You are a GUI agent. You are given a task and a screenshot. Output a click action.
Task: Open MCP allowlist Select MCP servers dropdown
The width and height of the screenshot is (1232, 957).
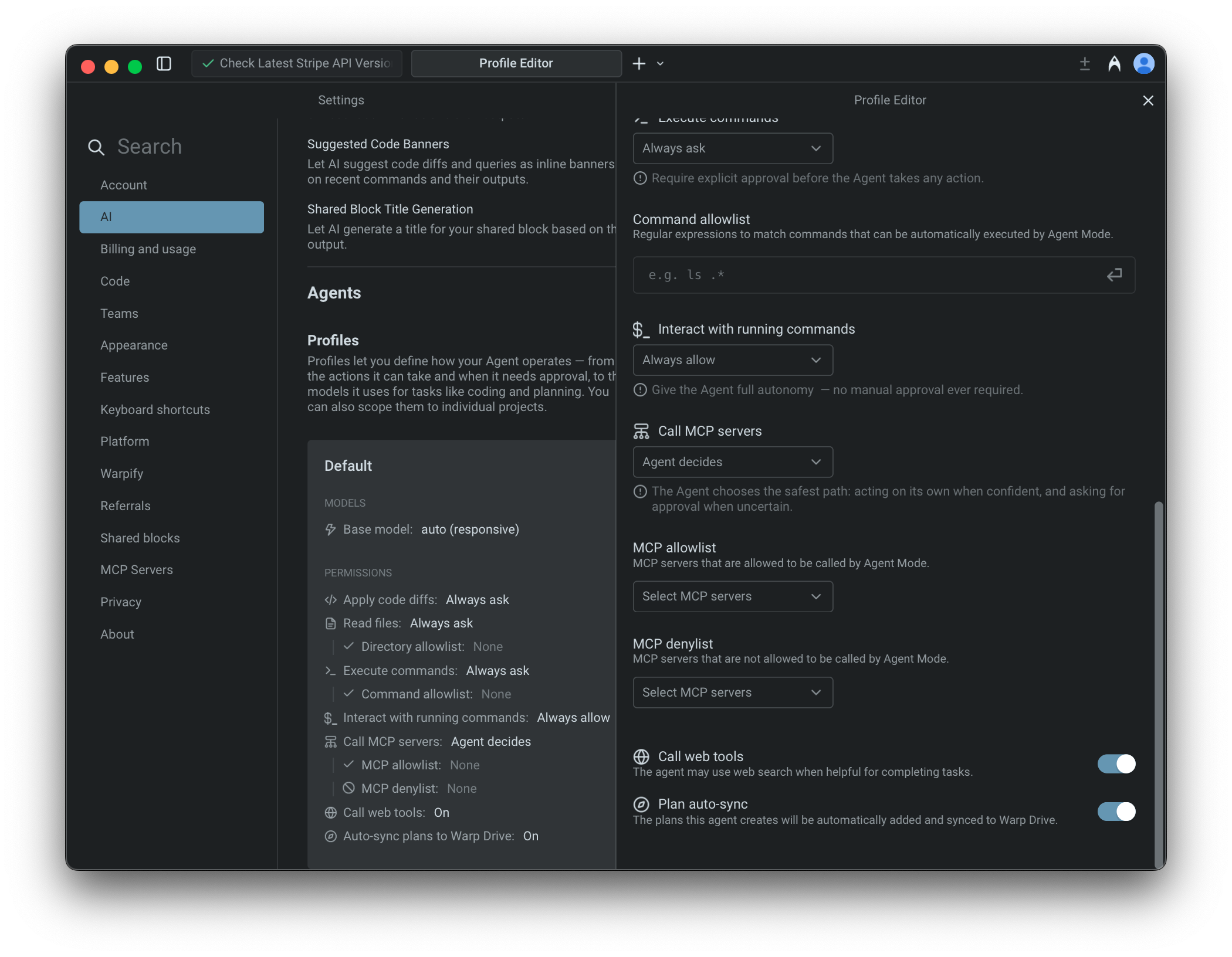point(732,596)
